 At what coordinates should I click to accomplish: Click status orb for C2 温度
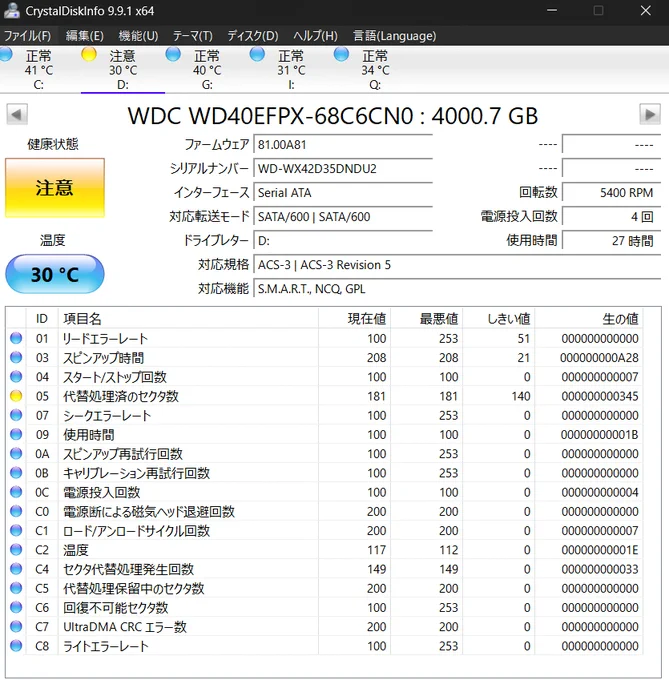click(x=16, y=549)
